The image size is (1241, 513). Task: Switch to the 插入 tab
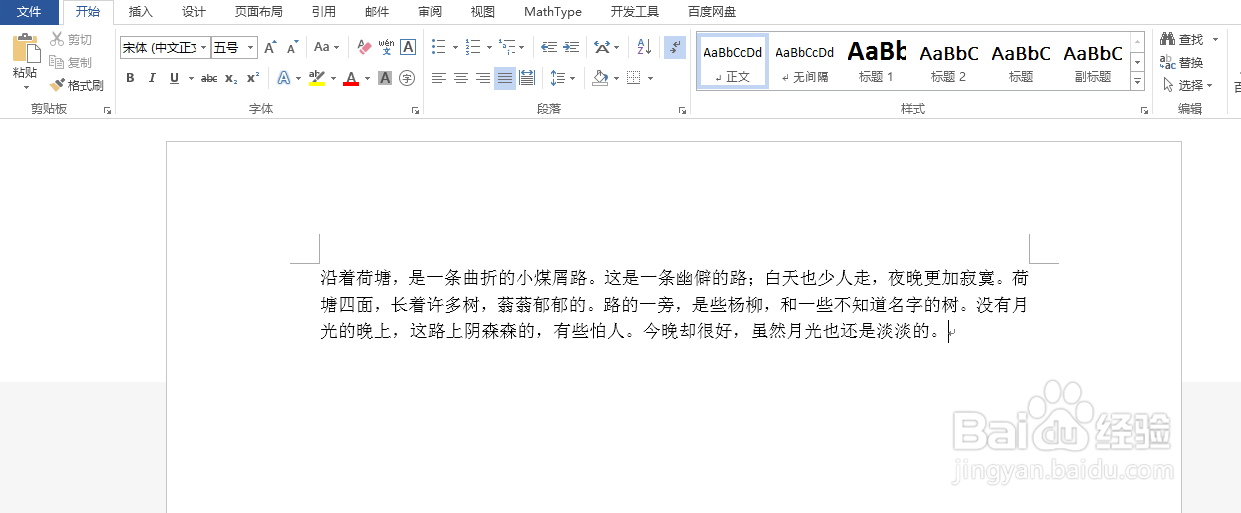[141, 12]
